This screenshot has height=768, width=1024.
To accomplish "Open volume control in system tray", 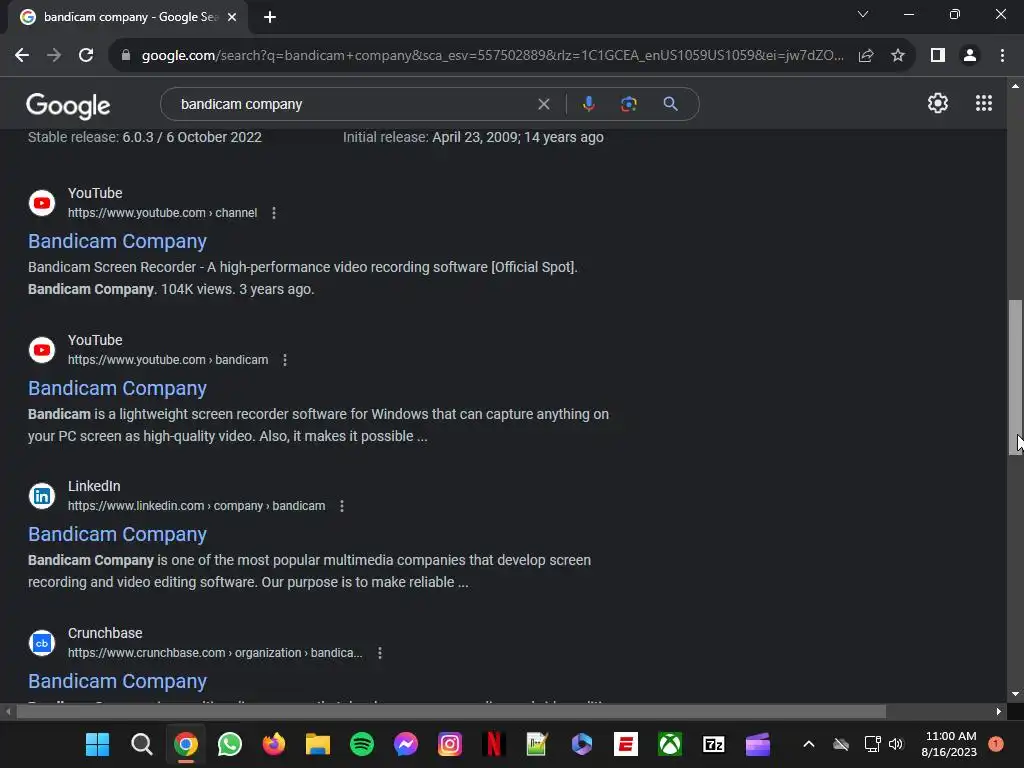I will (x=895, y=744).
